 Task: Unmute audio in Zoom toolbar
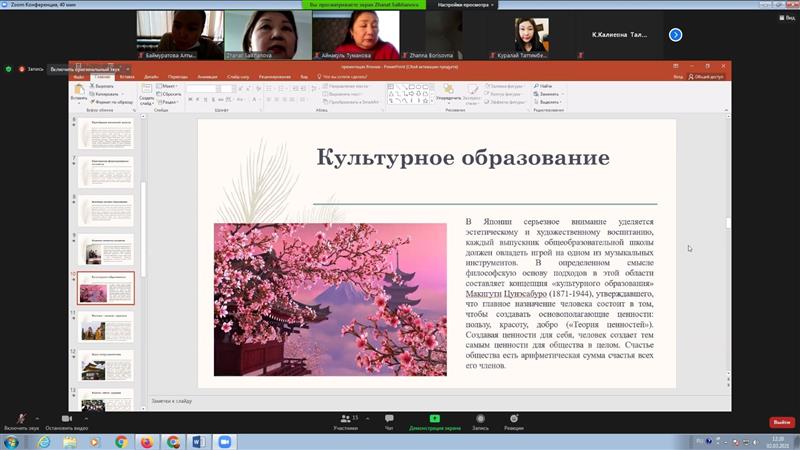(20, 420)
